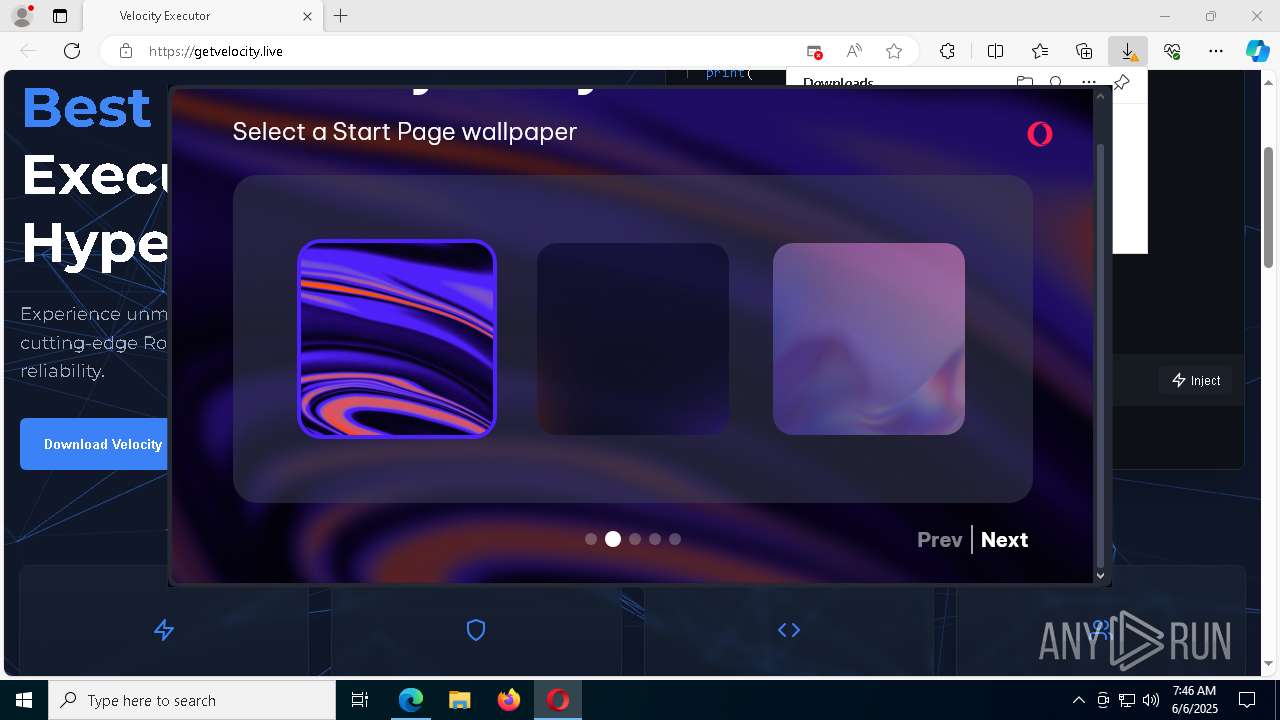Screen dimensions: 1280x720
Task: Open the volume control tray icon
Action: (1151, 700)
